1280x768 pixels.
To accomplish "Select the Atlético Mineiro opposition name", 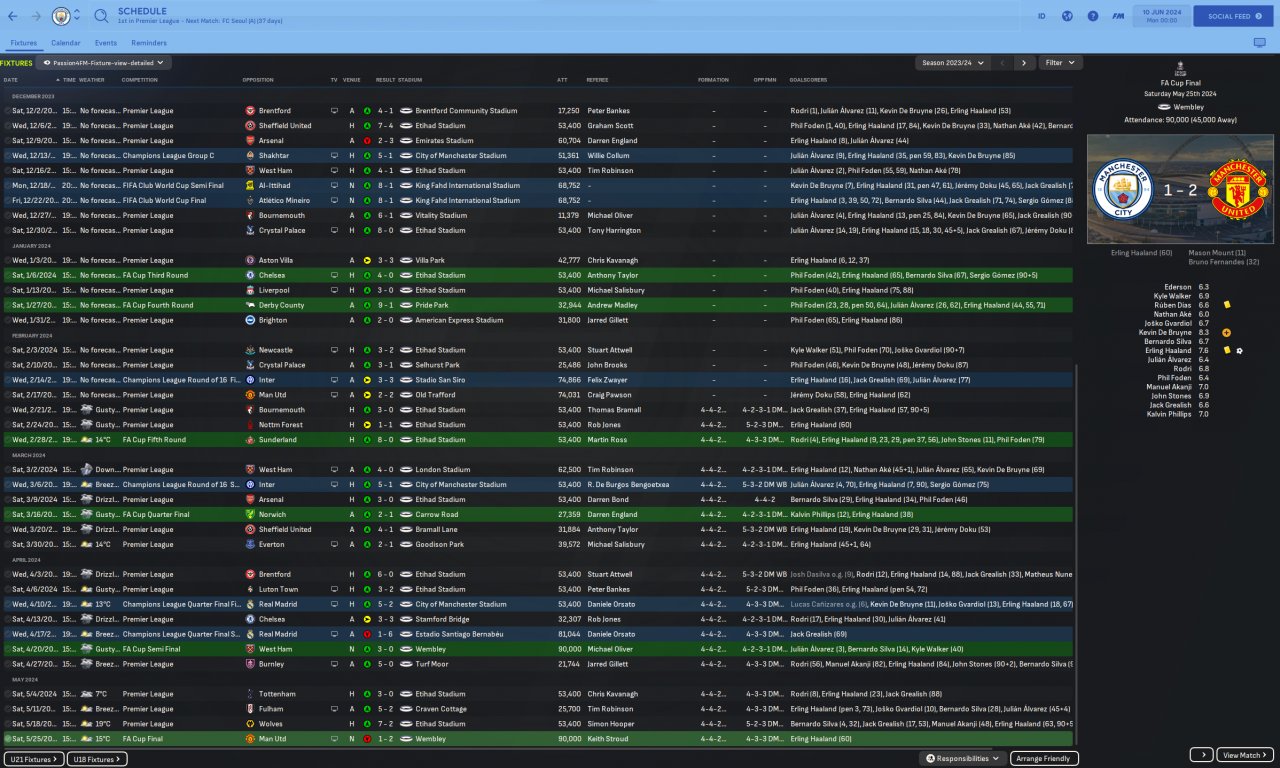I will pos(285,200).
